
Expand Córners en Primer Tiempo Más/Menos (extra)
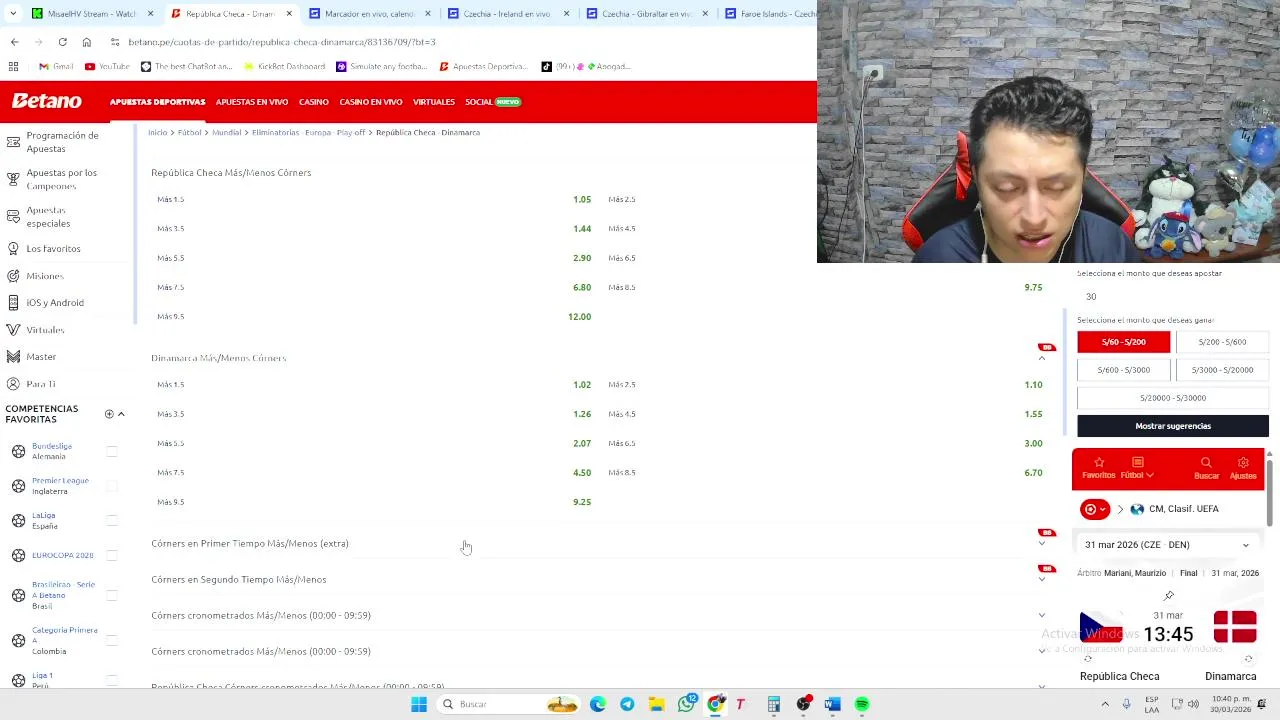[1042, 543]
